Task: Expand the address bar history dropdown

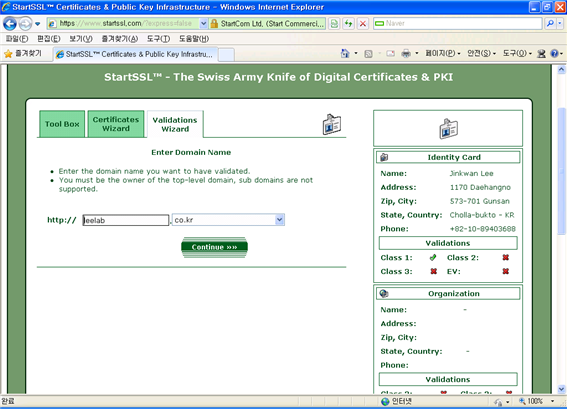Action: (x=204, y=24)
